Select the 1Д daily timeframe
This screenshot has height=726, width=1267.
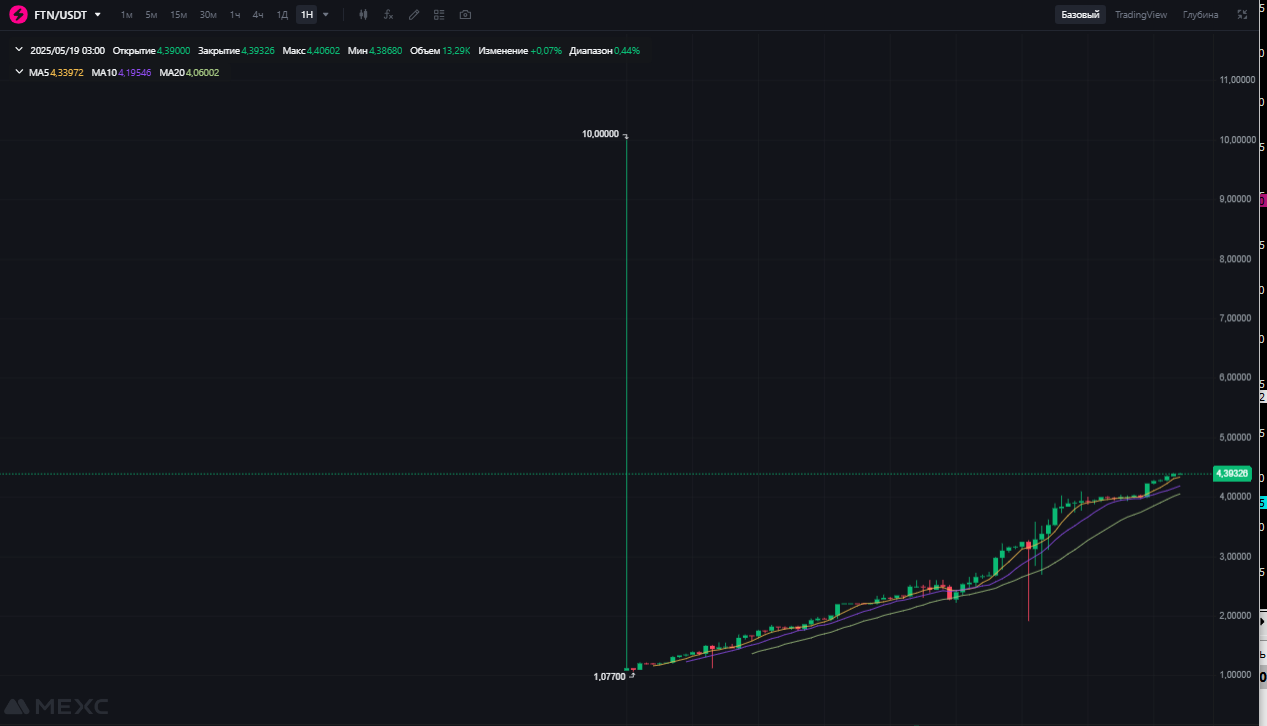point(282,15)
